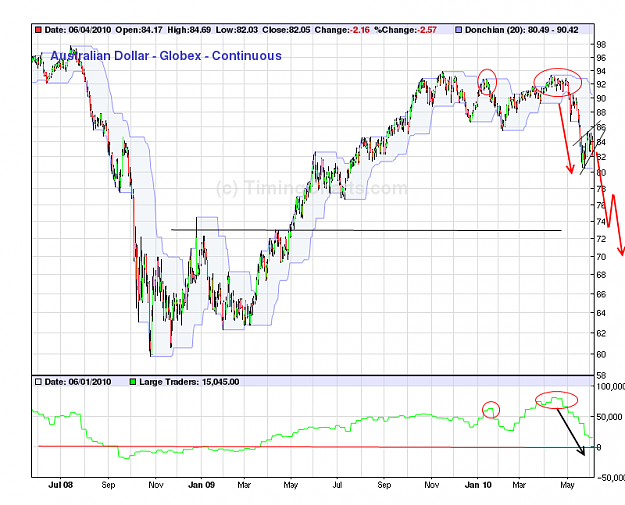Screen dimensions: 625x505
Task: Click the 58 price axis label
Action: click(601, 375)
